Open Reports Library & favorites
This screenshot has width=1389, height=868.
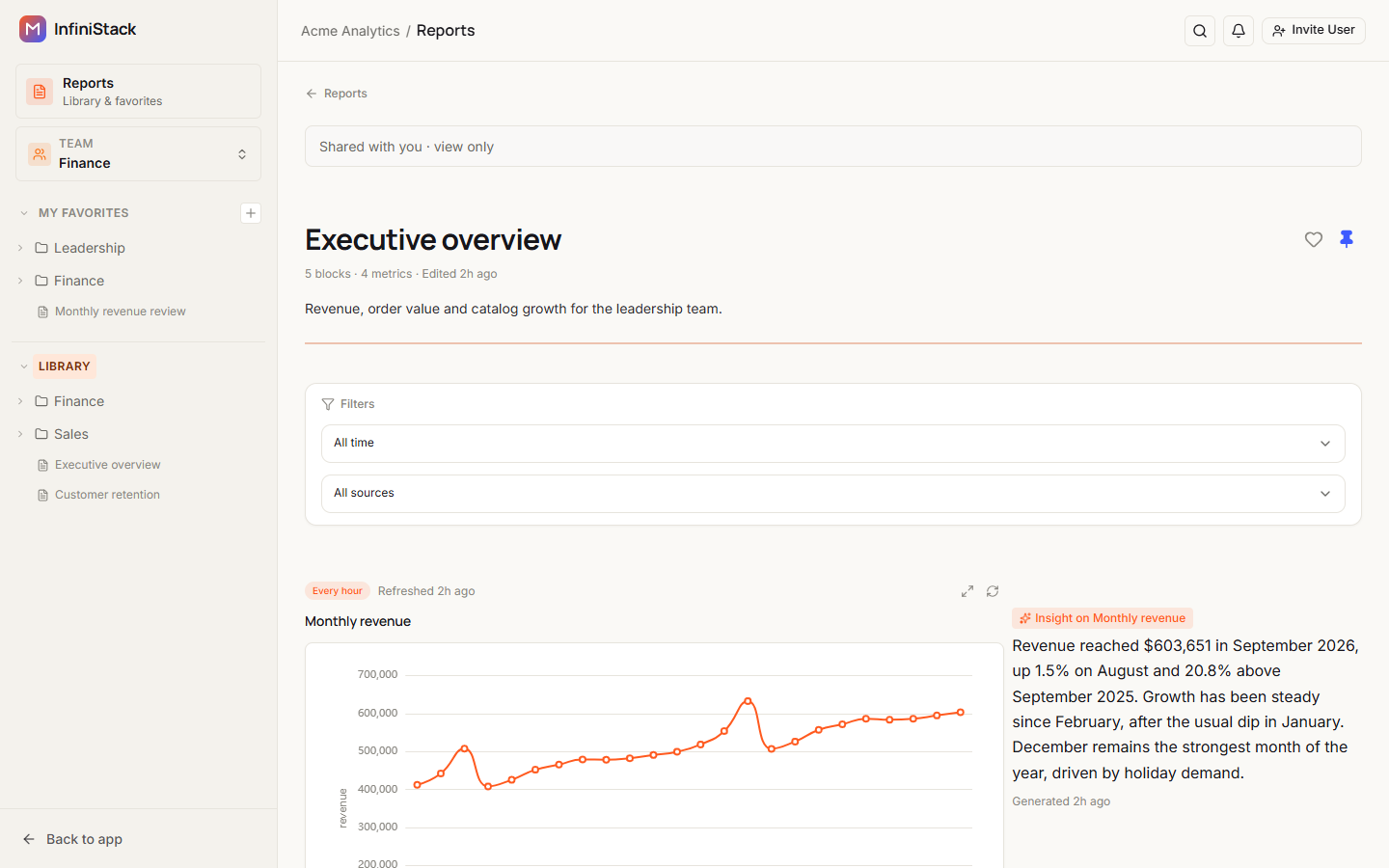pyautogui.click(x=139, y=92)
